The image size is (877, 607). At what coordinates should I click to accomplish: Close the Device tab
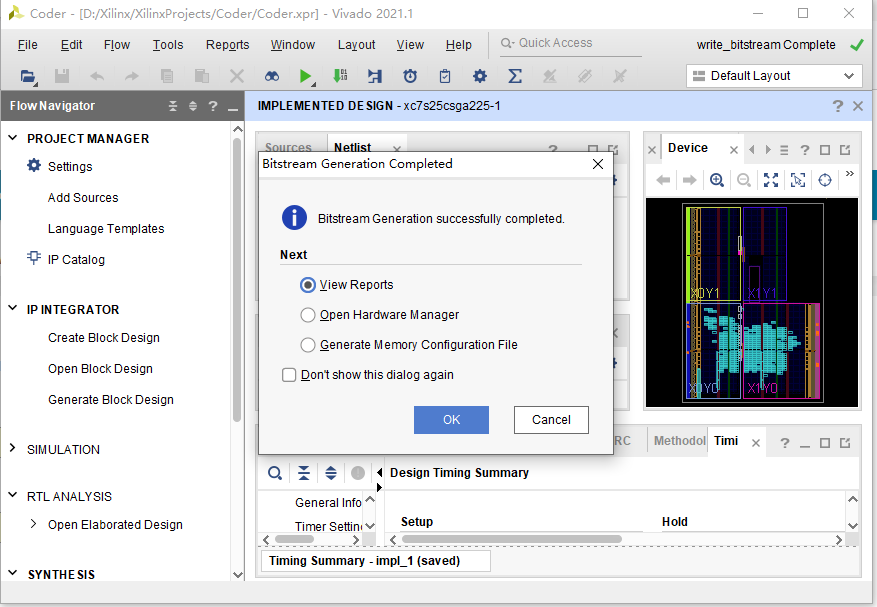pyautogui.click(x=734, y=150)
